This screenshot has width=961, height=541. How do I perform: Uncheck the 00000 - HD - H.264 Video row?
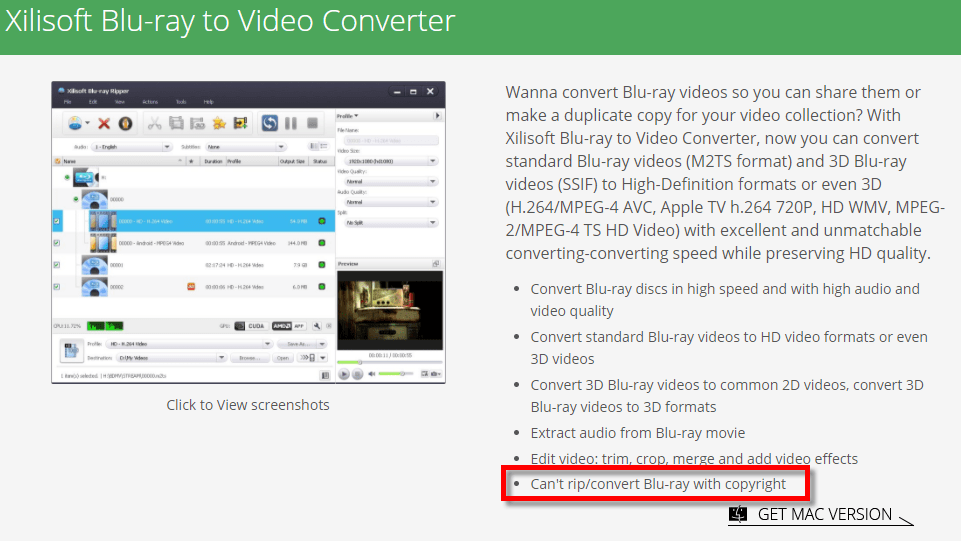[x=57, y=221]
